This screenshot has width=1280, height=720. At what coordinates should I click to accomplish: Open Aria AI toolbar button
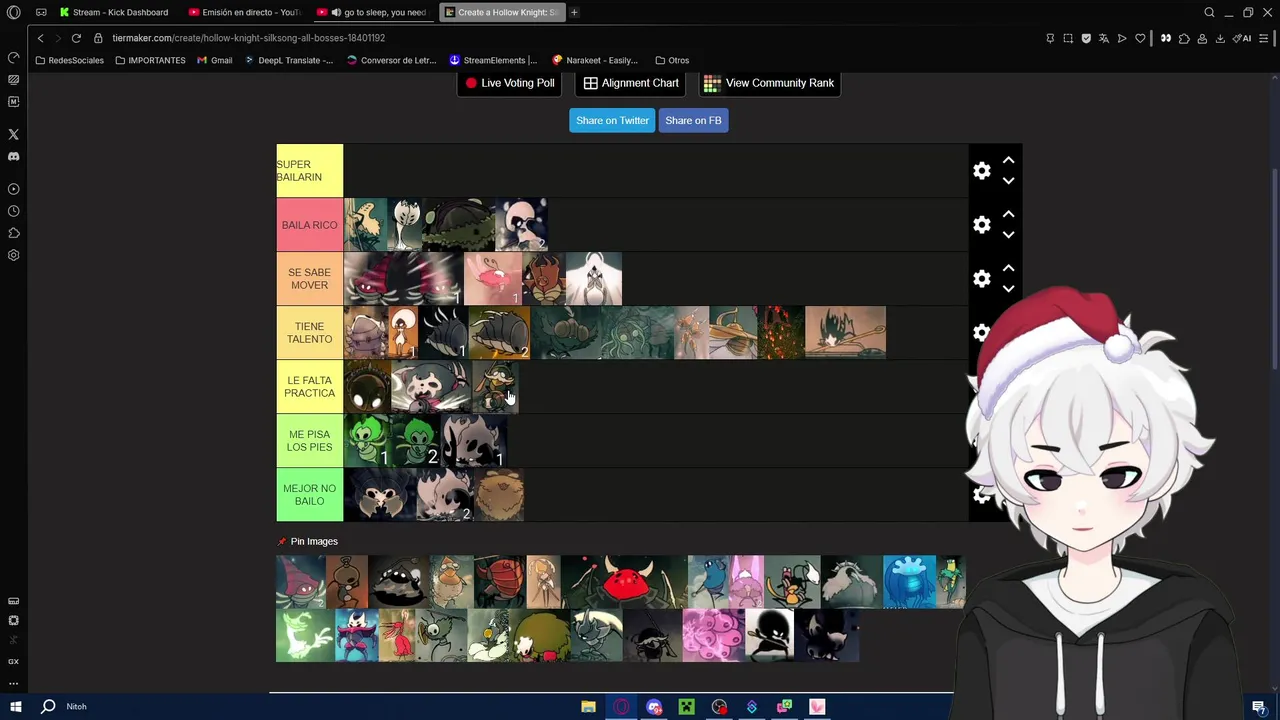click(1242, 38)
